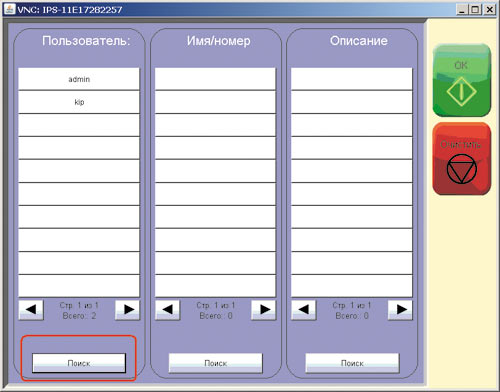The height and width of the screenshot is (392, 500).
Task: Go to next page in Имя/номер list
Action: 264,310
